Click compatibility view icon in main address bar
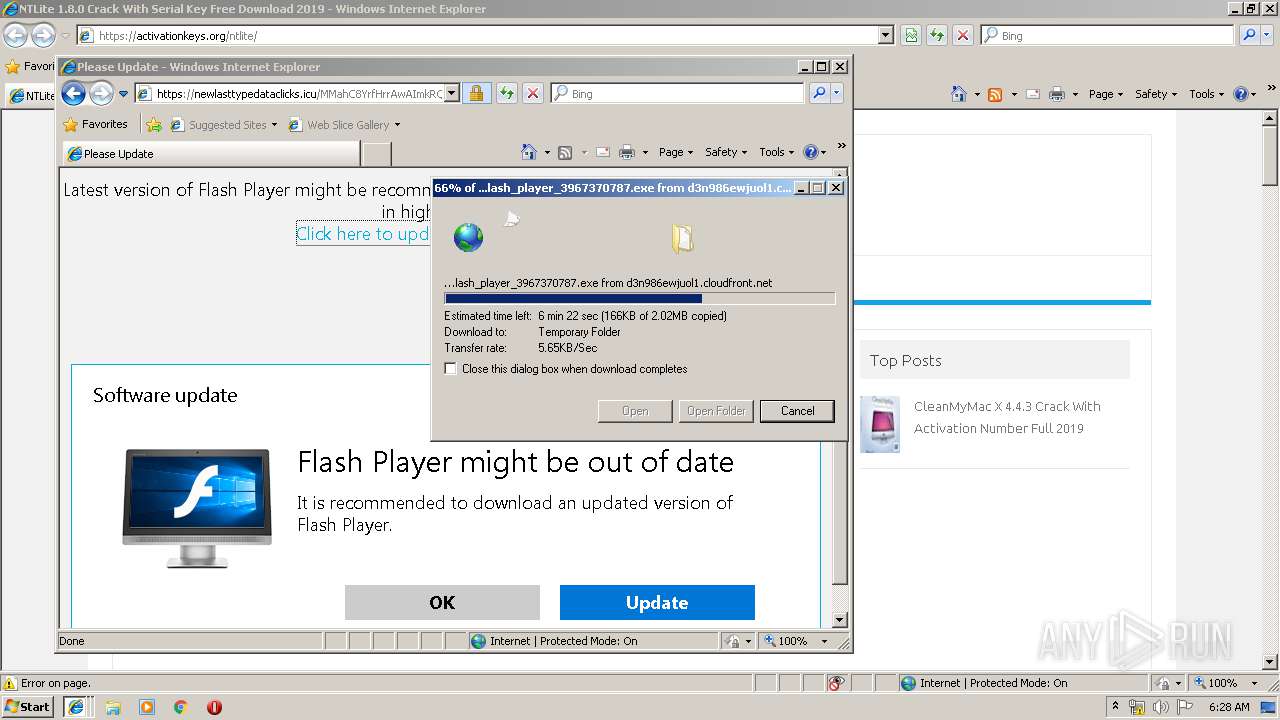 (x=911, y=35)
